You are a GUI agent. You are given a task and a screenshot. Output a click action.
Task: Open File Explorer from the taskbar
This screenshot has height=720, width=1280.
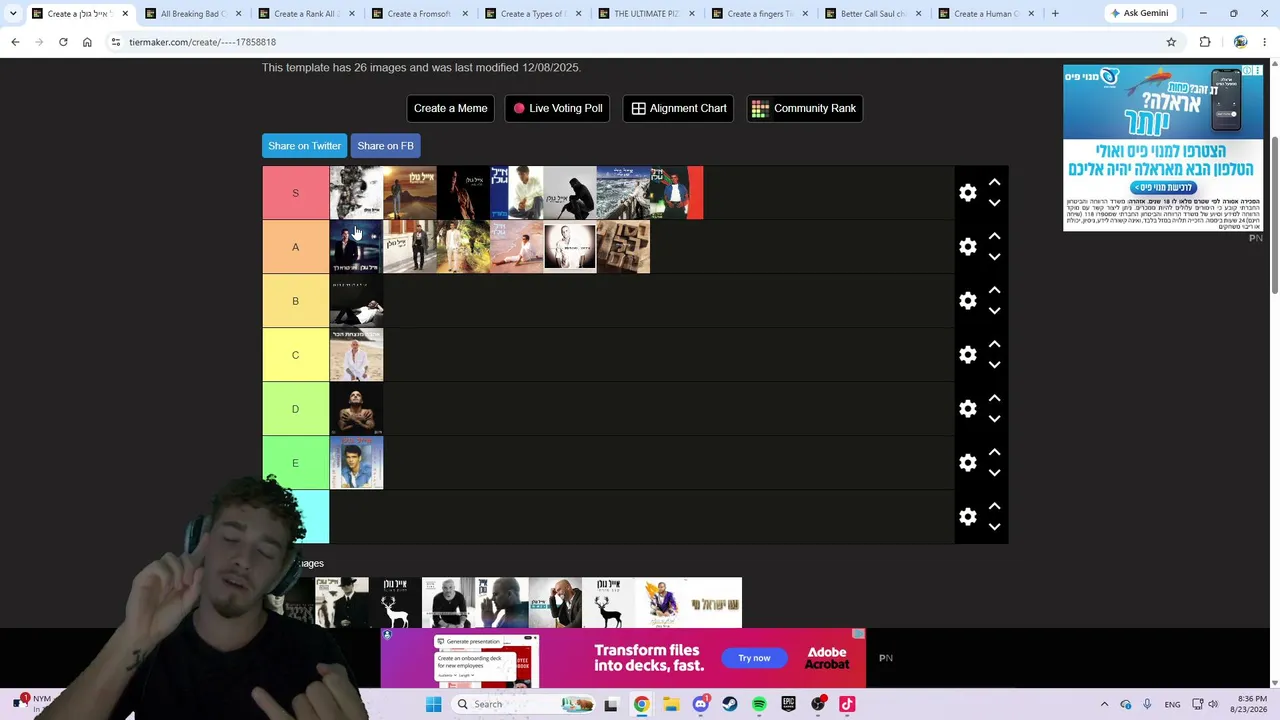pos(671,704)
